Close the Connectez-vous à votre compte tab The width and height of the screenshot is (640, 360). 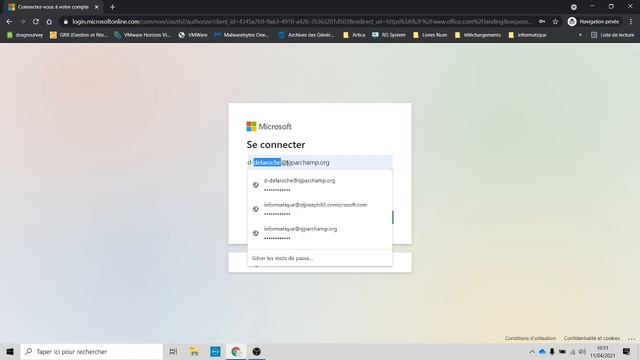point(97,7)
